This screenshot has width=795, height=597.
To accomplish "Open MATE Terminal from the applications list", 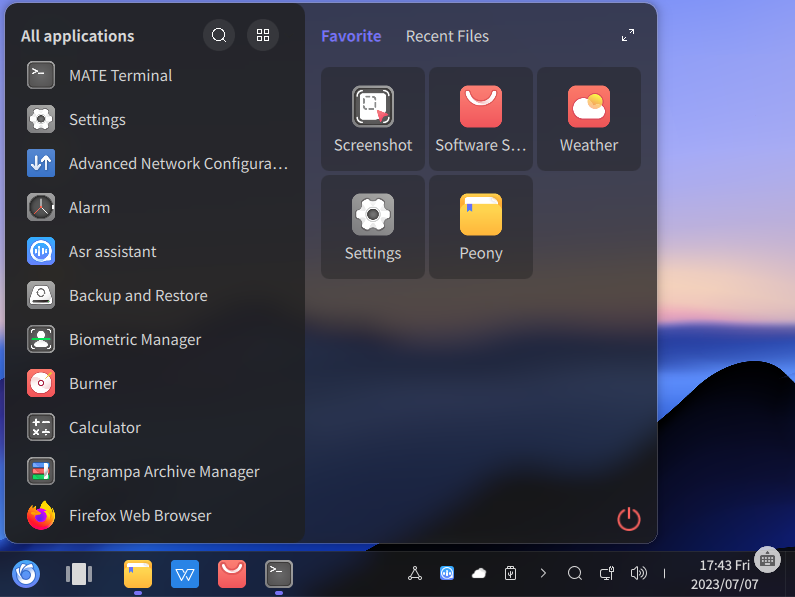I will tap(154, 76).
